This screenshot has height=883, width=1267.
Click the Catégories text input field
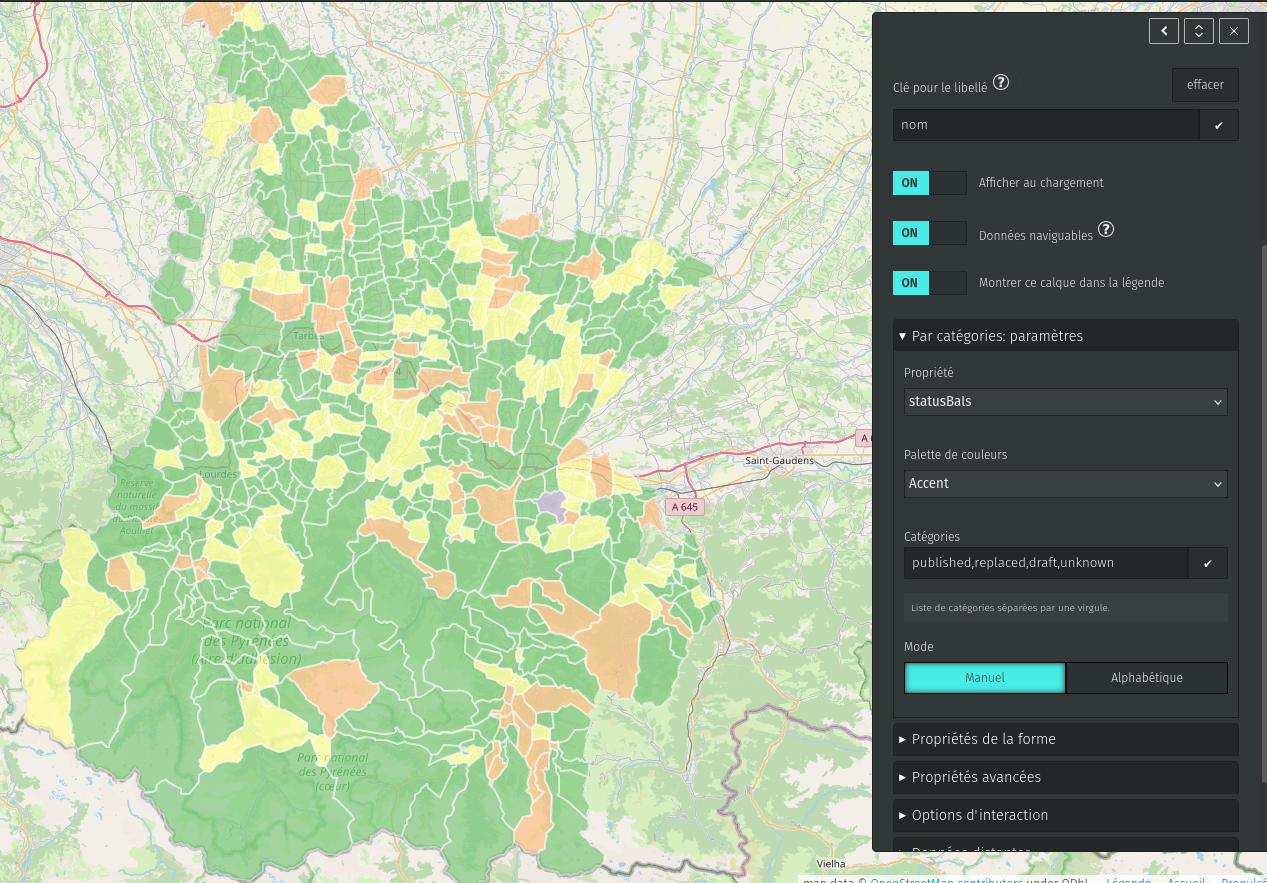pos(1045,563)
